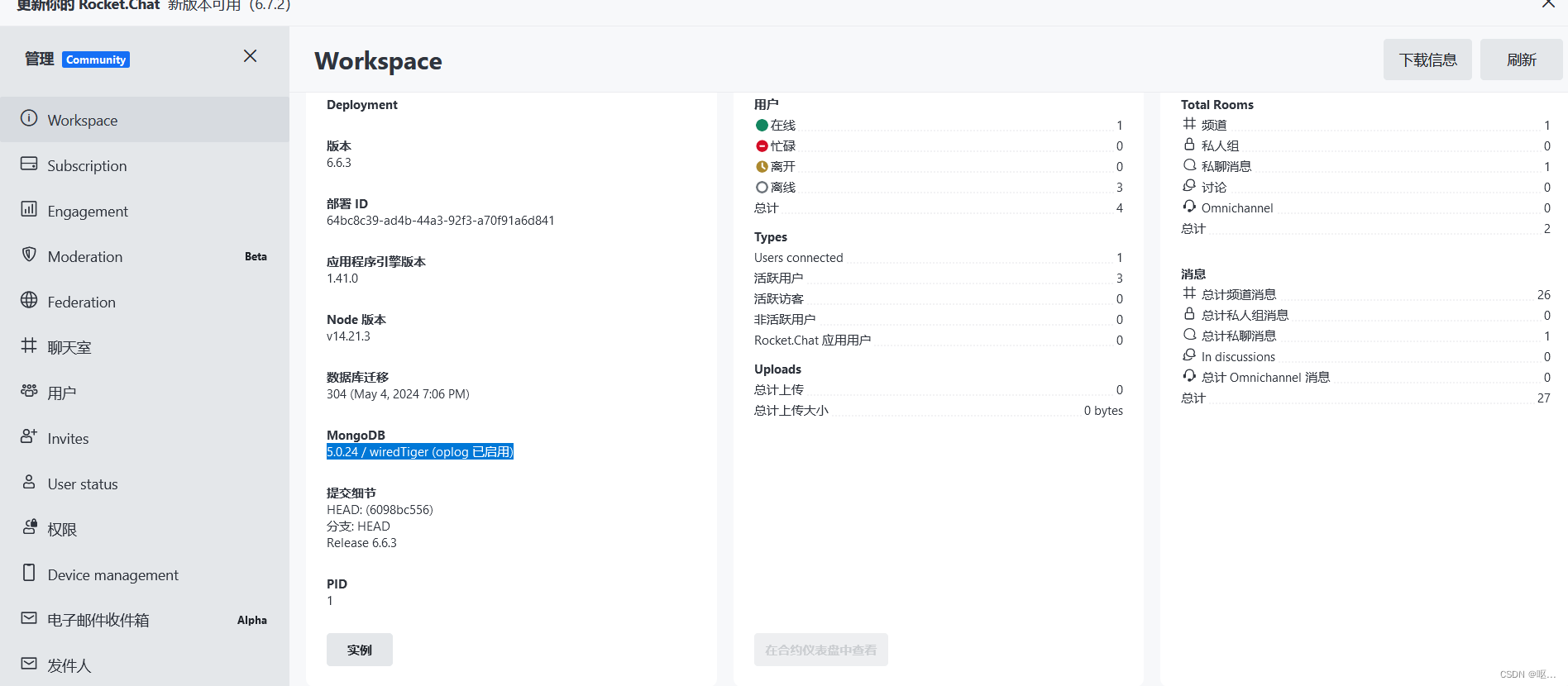Click the Rocket.Chat 应用用户 row
1568x686 pixels.
(x=939, y=340)
